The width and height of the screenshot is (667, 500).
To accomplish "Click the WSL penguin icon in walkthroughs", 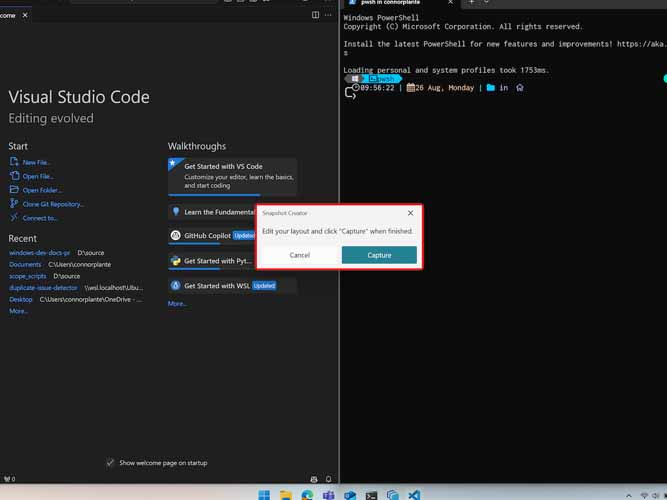I will coord(175,286).
